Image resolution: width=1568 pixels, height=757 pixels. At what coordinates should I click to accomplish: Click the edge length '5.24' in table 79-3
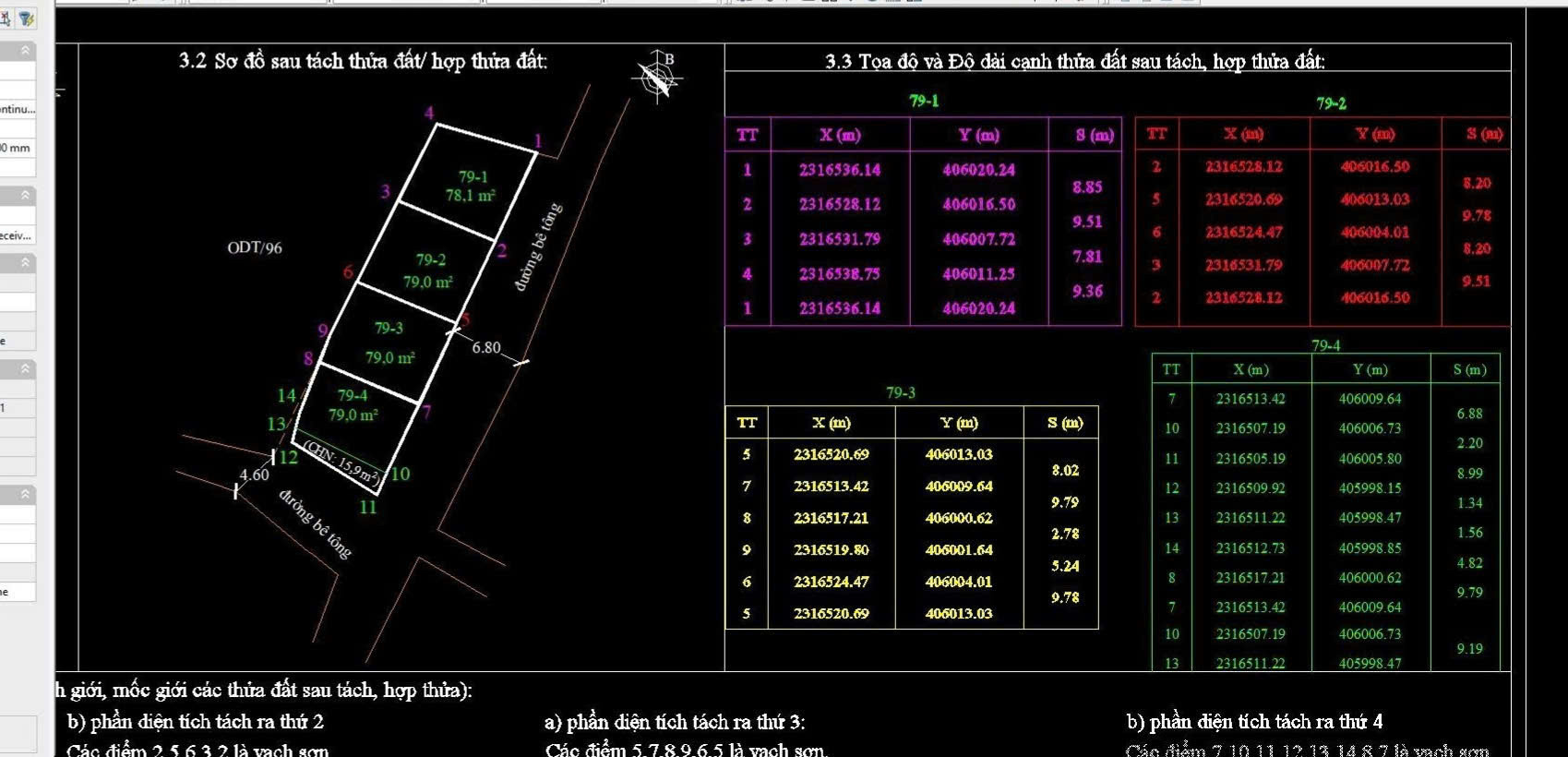coord(1065,566)
